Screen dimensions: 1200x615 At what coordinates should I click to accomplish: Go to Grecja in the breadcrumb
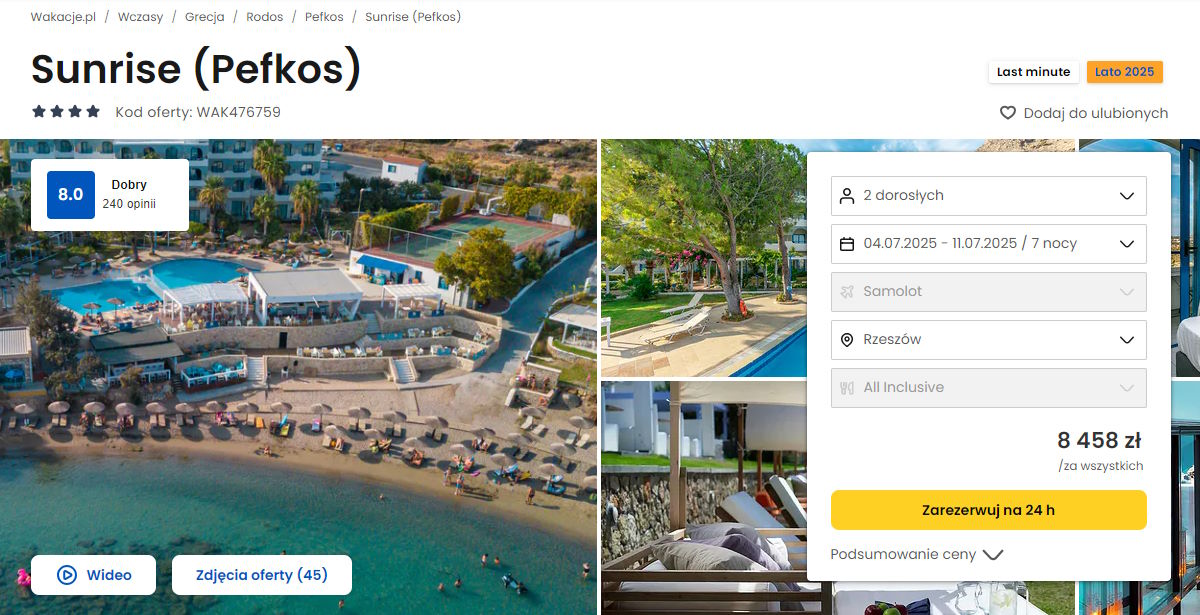(x=204, y=17)
